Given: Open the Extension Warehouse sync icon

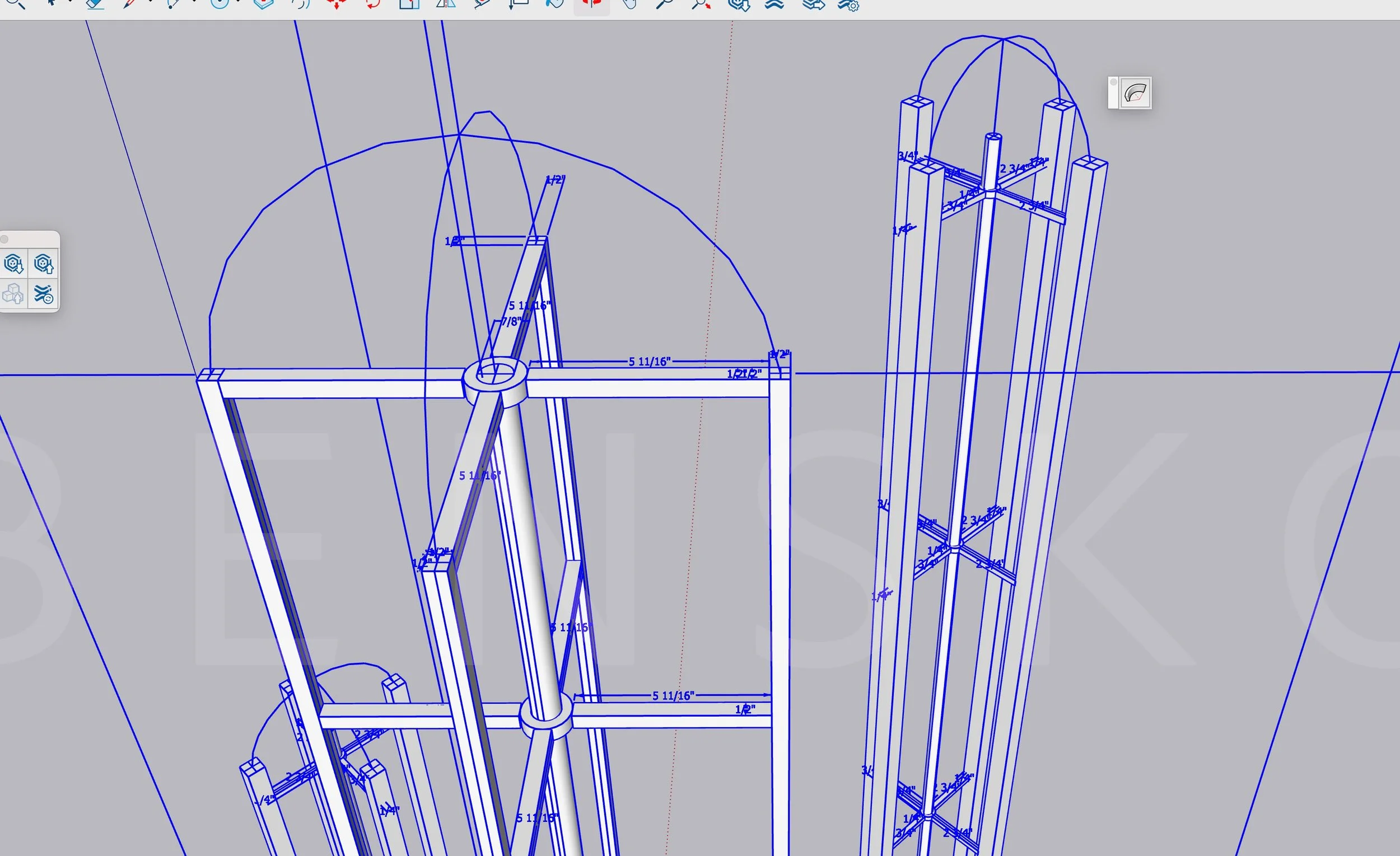Looking at the screenshot, I should (43, 294).
